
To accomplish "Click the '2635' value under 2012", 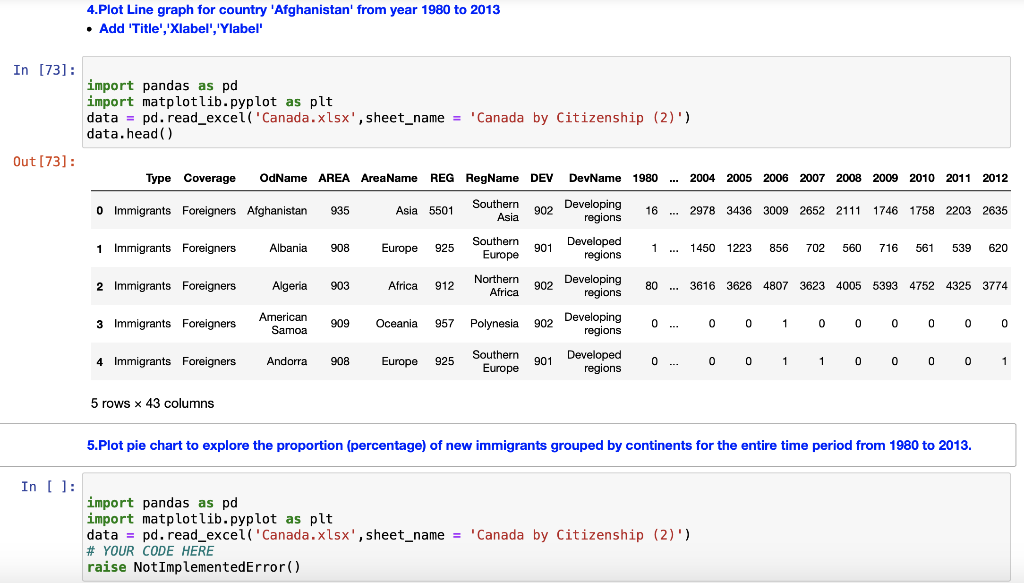I will click(995, 211).
